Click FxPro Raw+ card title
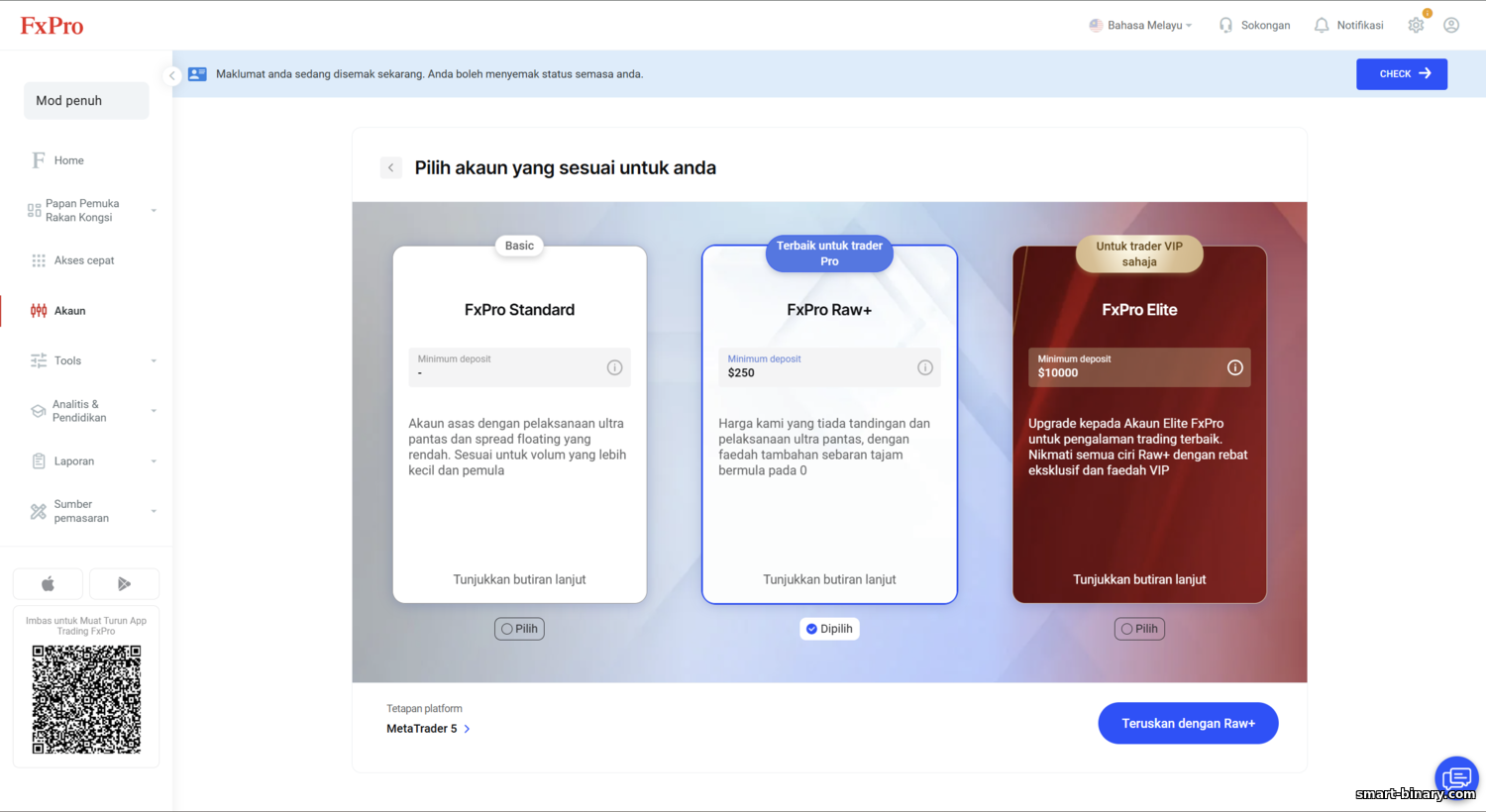Viewport: 1486px width, 812px height. point(829,310)
